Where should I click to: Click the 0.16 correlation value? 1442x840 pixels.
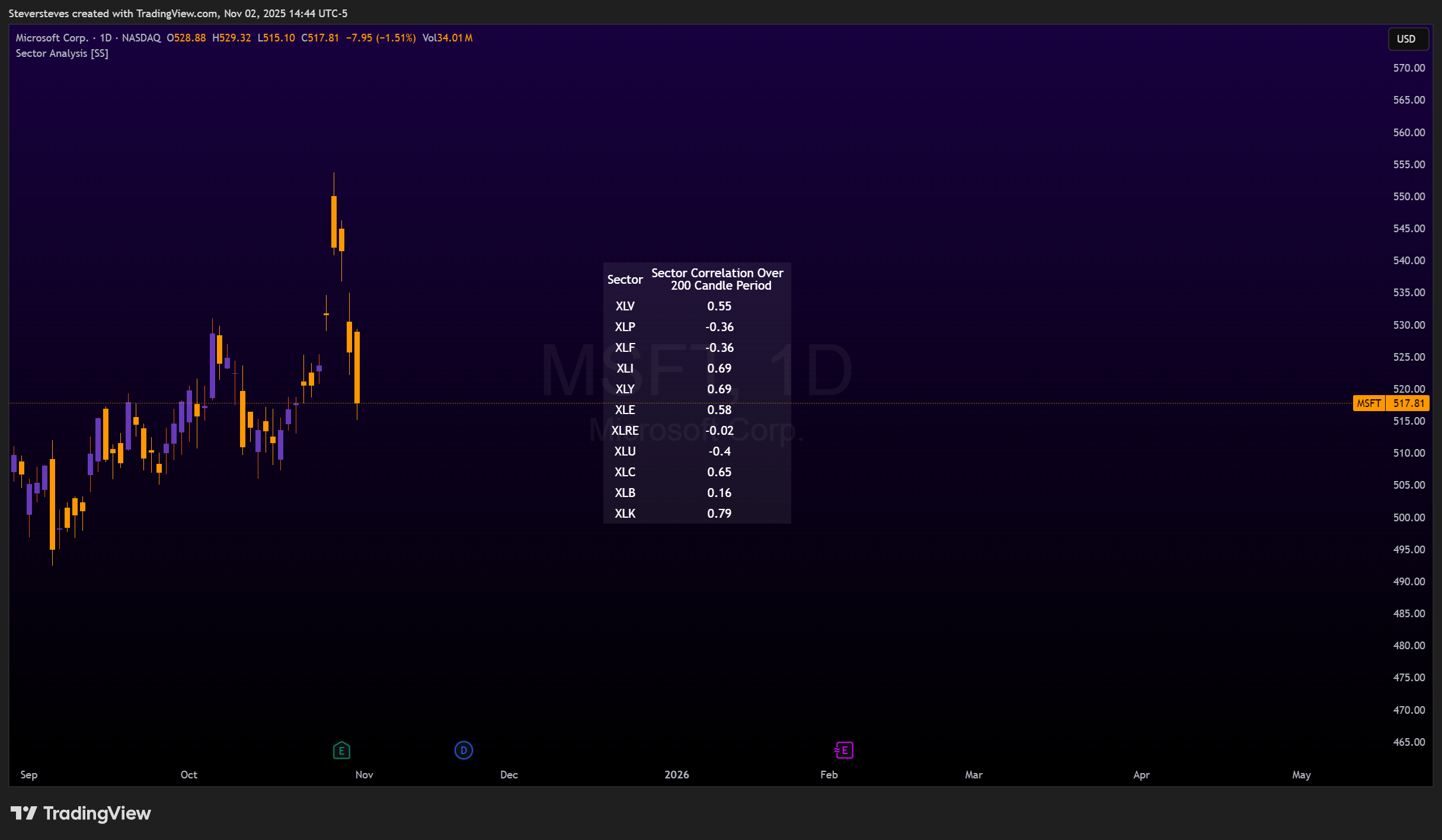tap(720, 493)
